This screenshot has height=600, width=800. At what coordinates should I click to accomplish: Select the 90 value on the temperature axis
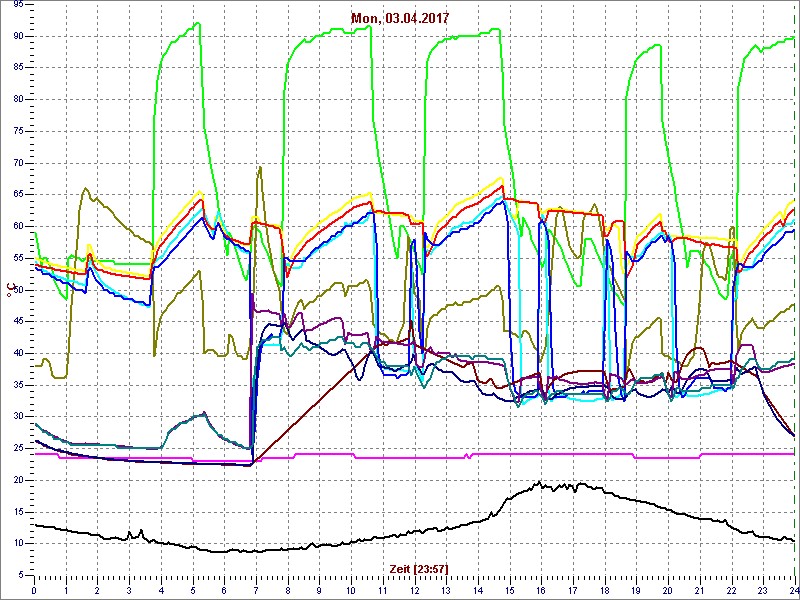[x=17, y=36]
